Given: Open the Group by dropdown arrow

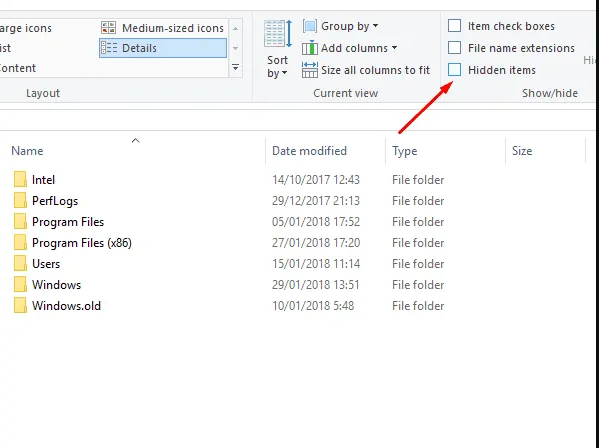Looking at the screenshot, I should point(376,26).
